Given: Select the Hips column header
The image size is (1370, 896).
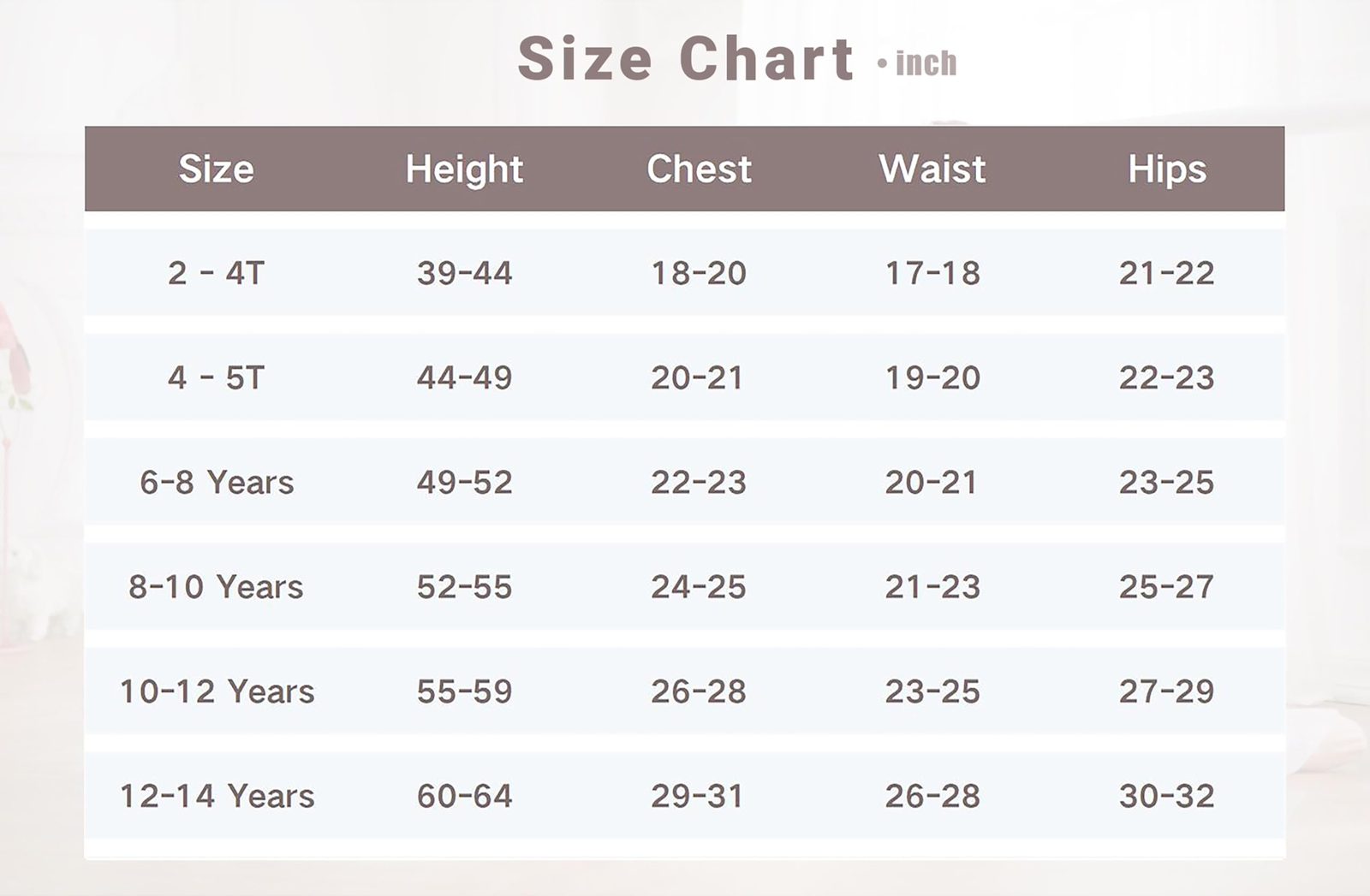Looking at the screenshot, I should pos(1166,169).
